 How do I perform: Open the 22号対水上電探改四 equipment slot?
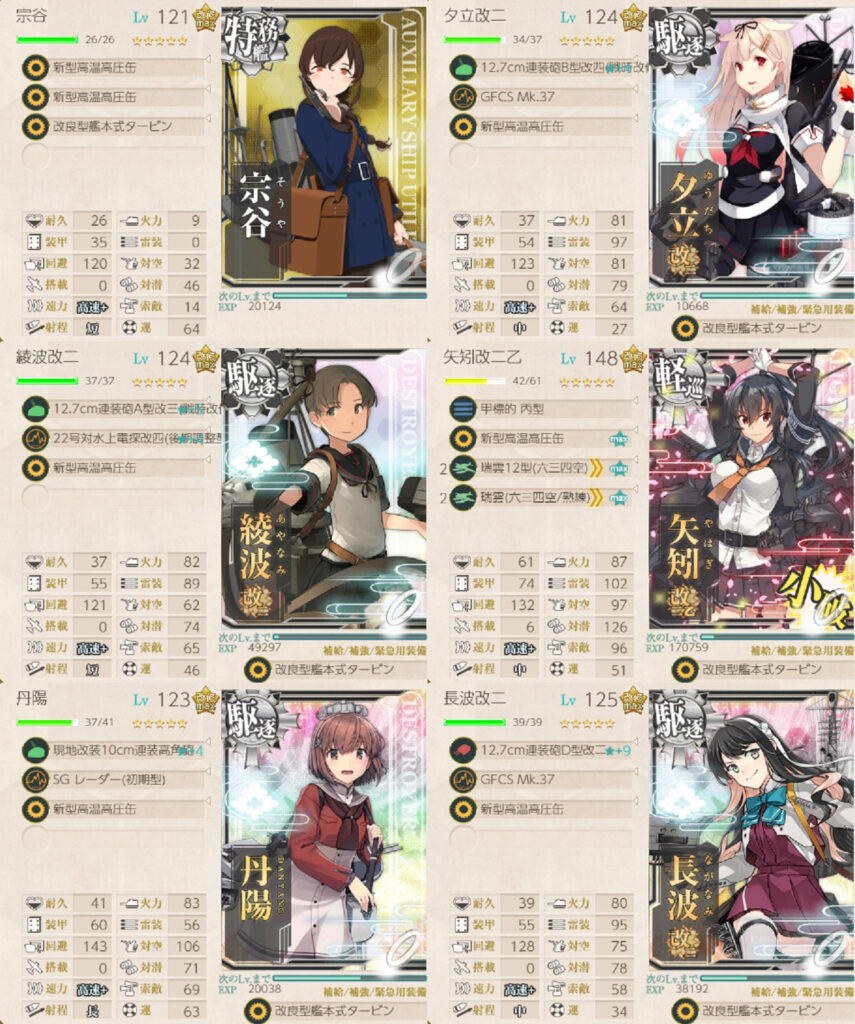[x=123, y=438]
